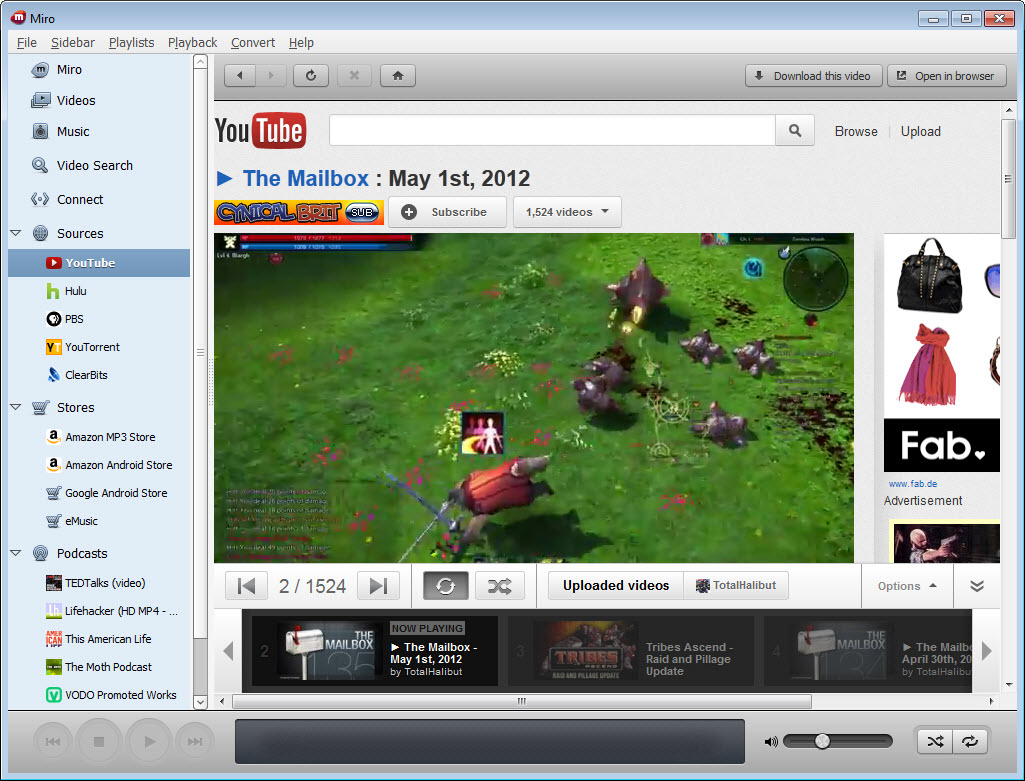Screen dimensions: 1025x781
Task: Subscribe to the channel
Action: tap(447, 212)
